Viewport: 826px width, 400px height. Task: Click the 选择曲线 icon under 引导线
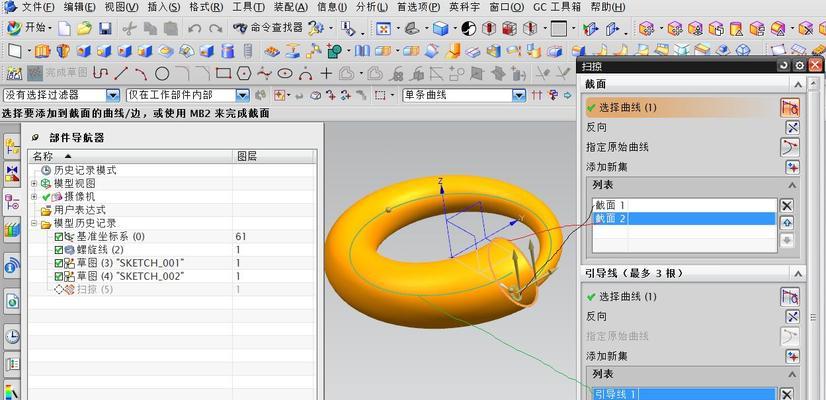click(791, 296)
